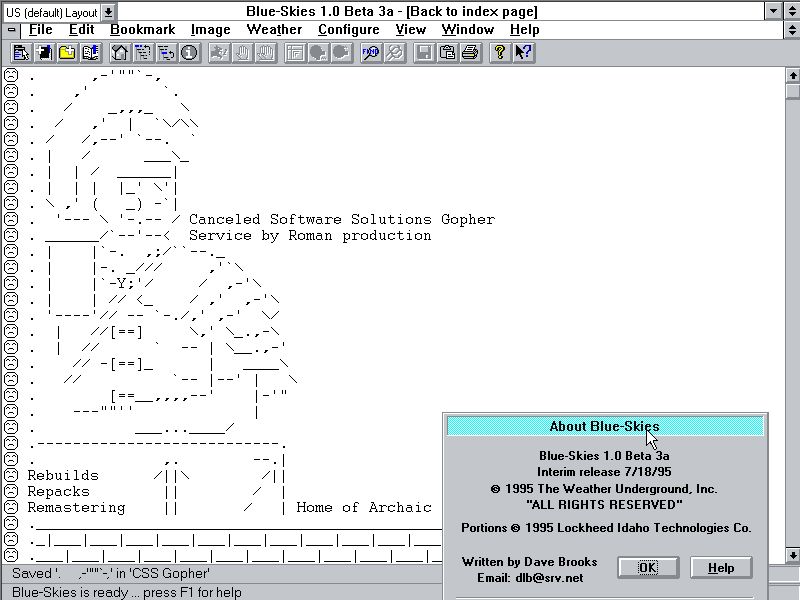Open the Weather menu
The image size is (800, 600).
(x=274, y=30)
